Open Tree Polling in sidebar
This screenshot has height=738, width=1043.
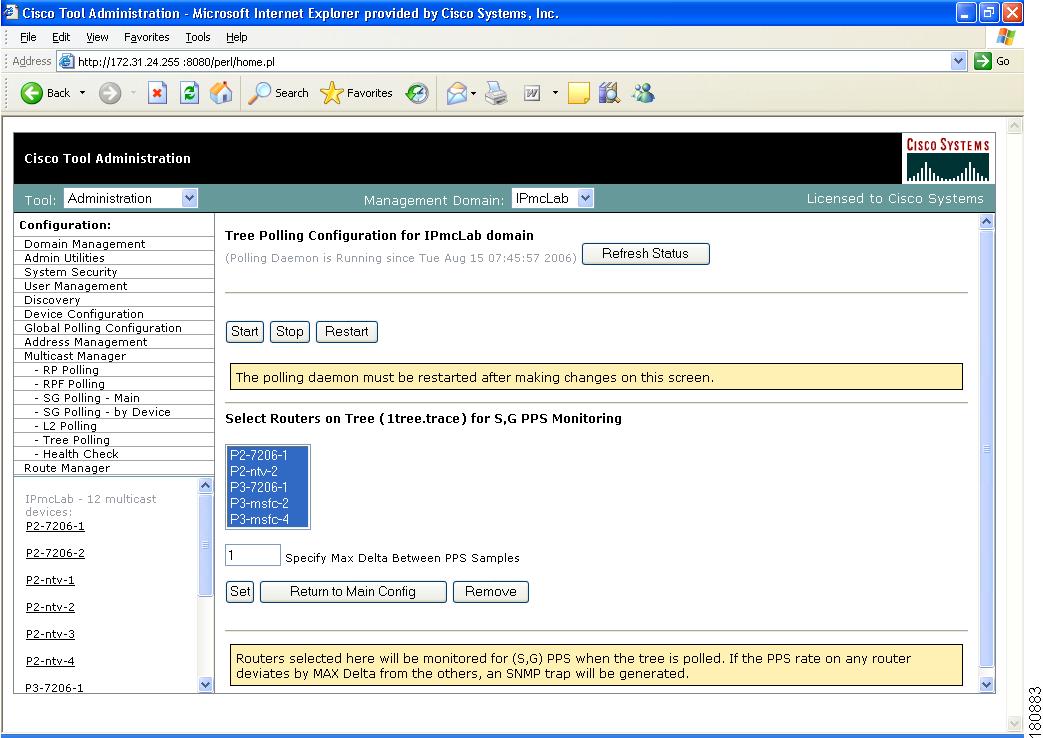tap(76, 439)
